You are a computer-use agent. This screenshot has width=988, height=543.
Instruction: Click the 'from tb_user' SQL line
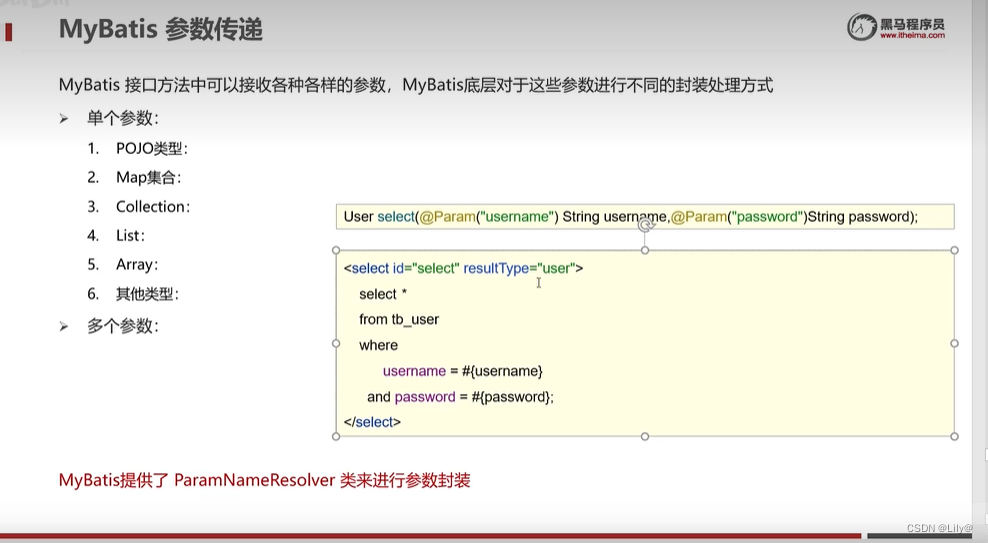(399, 319)
